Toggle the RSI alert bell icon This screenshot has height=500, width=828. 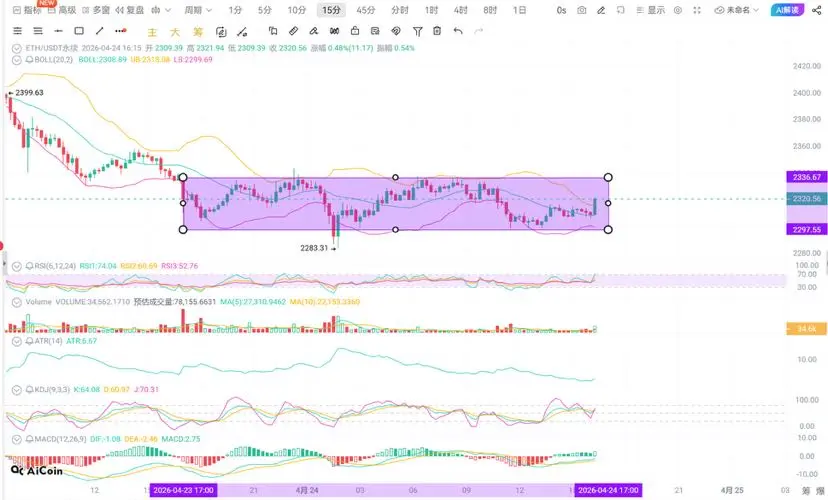pos(29,266)
